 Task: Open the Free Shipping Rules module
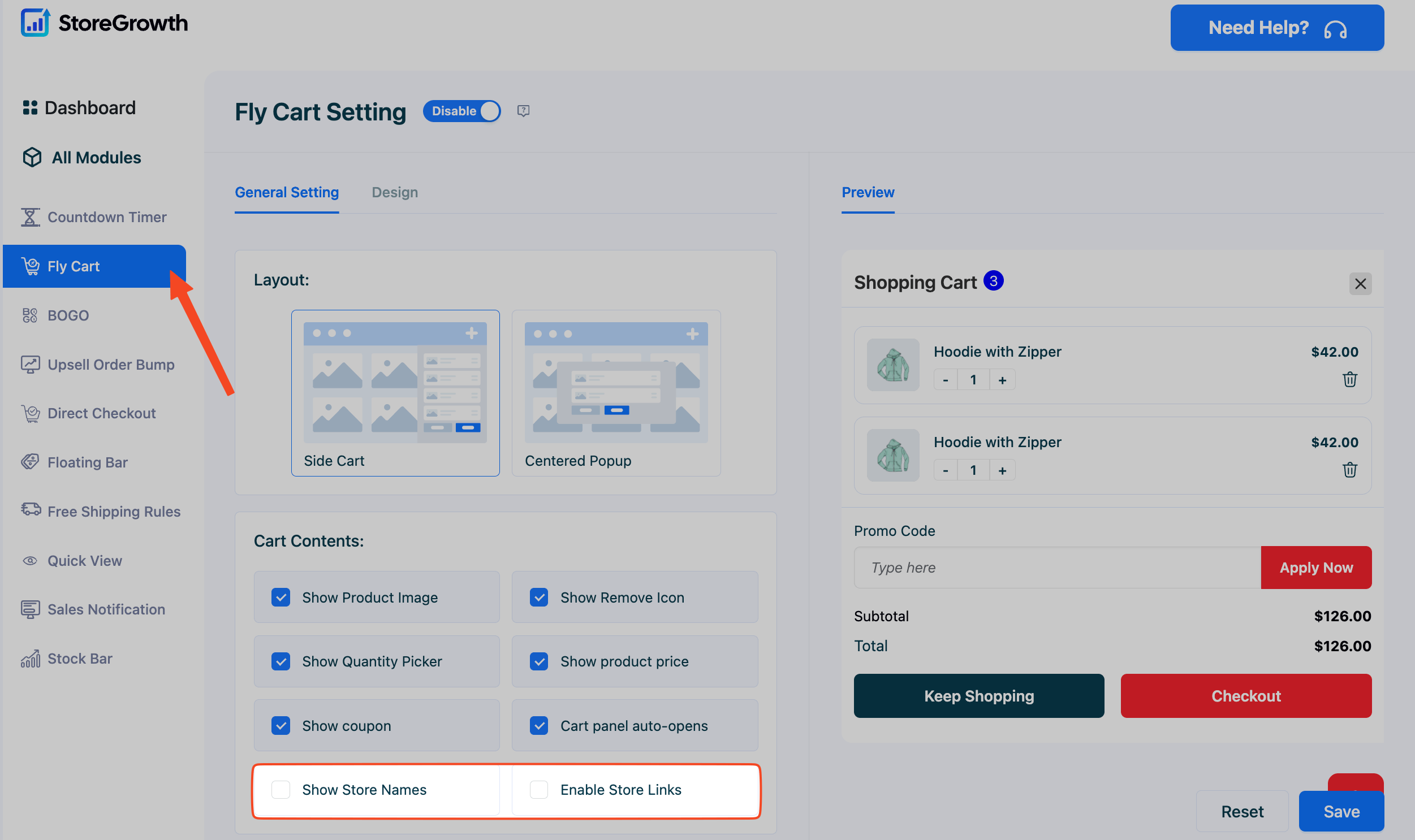pos(113,510)
